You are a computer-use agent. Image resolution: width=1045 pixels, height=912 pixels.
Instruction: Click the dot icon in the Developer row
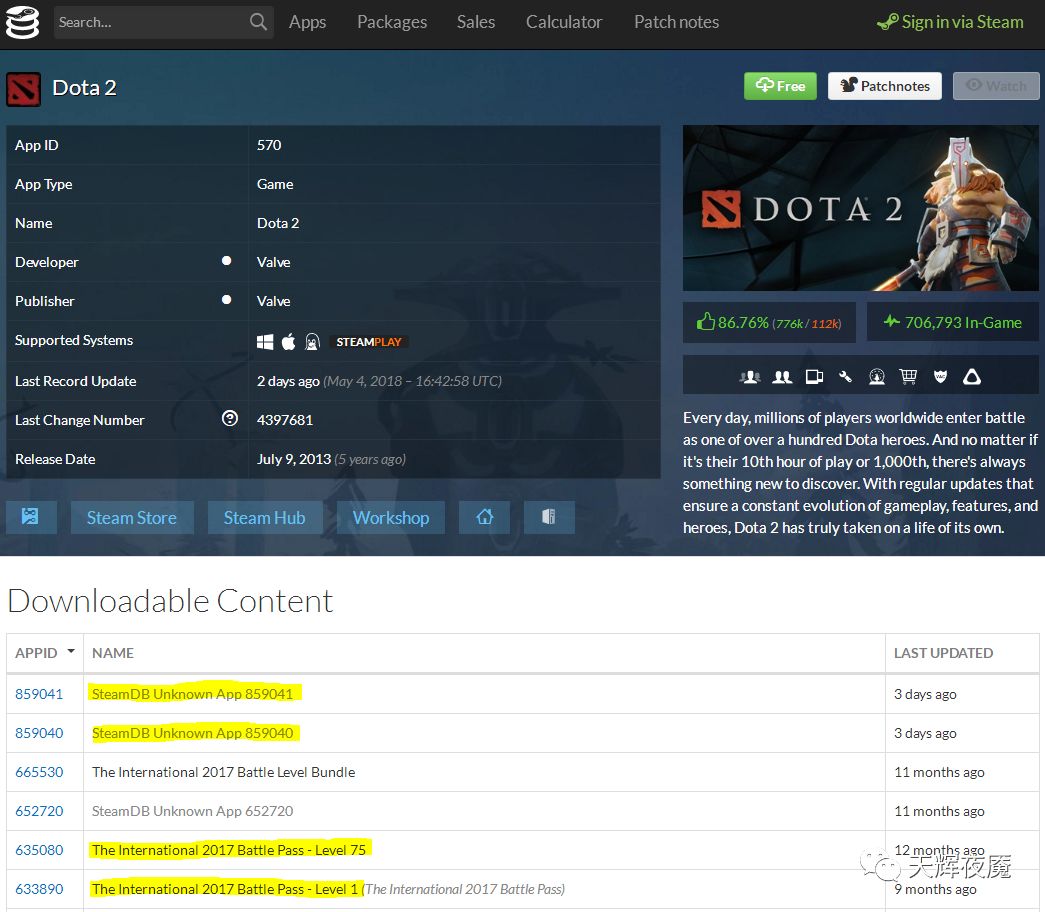(227, 261)
